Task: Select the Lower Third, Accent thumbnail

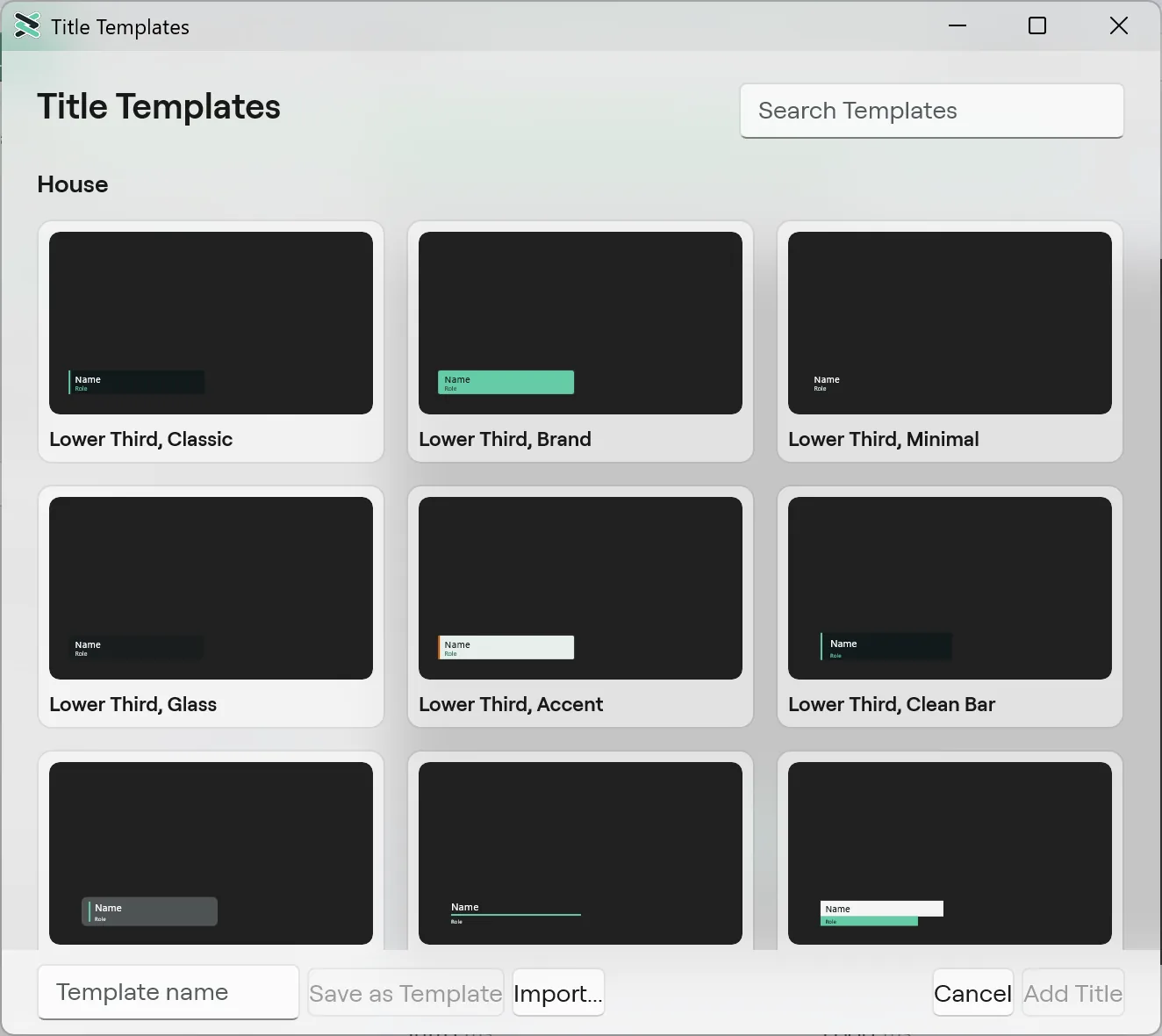Action: tap(580, 588)
